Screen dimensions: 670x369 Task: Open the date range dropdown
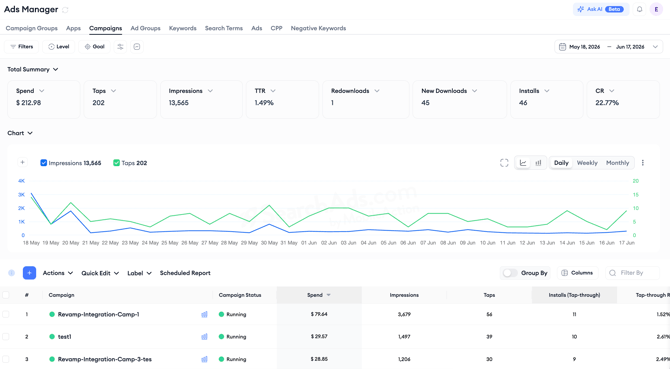coord(608,47)
